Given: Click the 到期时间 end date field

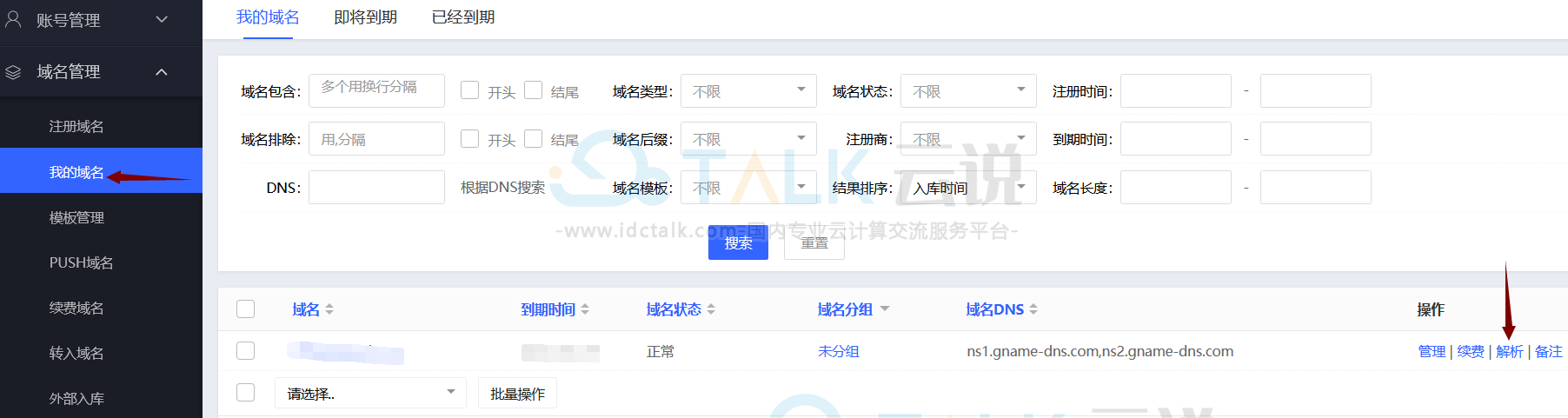Looking at the screenshot, I should 1316,139.
